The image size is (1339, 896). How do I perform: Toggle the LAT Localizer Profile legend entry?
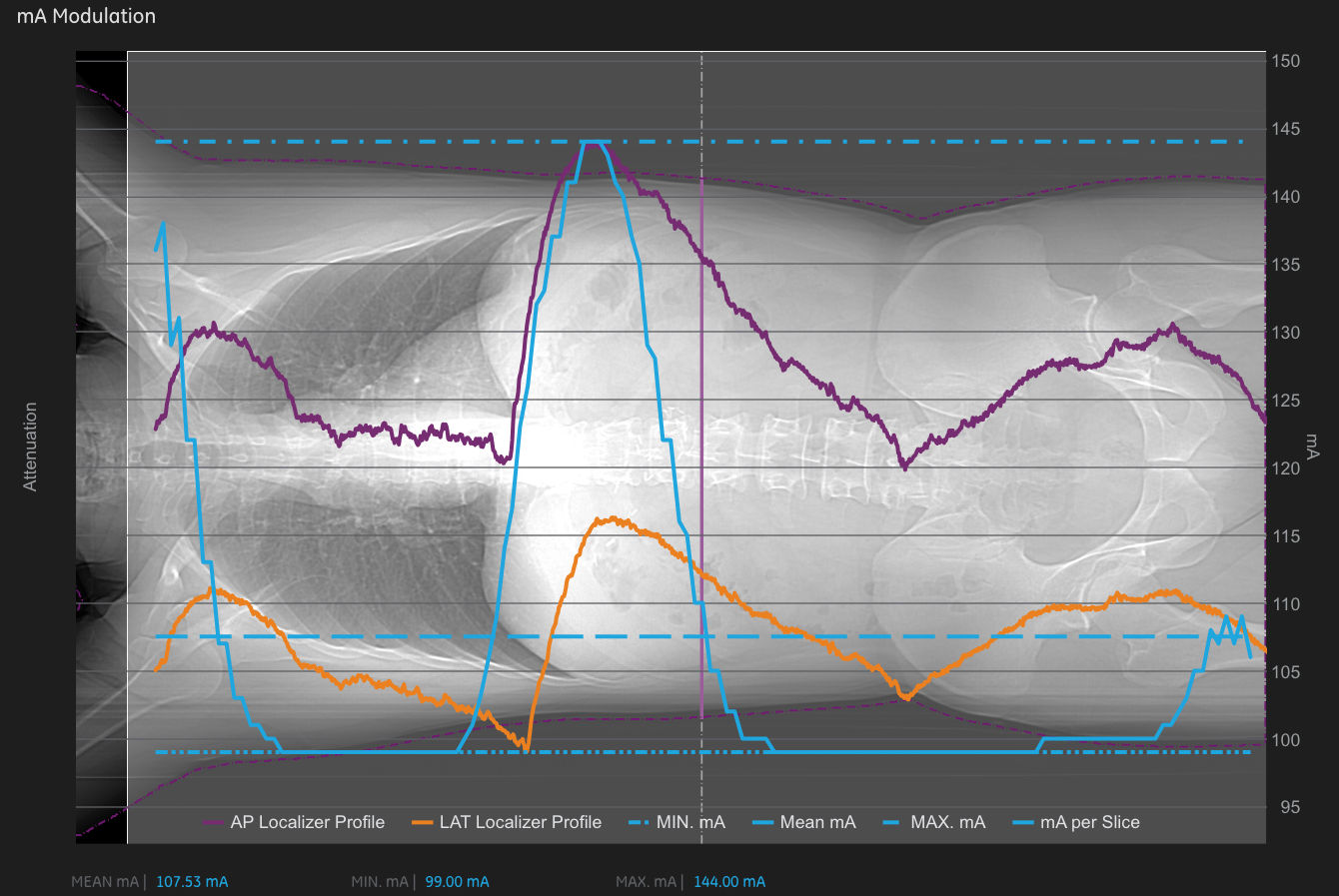pos(520,822)
